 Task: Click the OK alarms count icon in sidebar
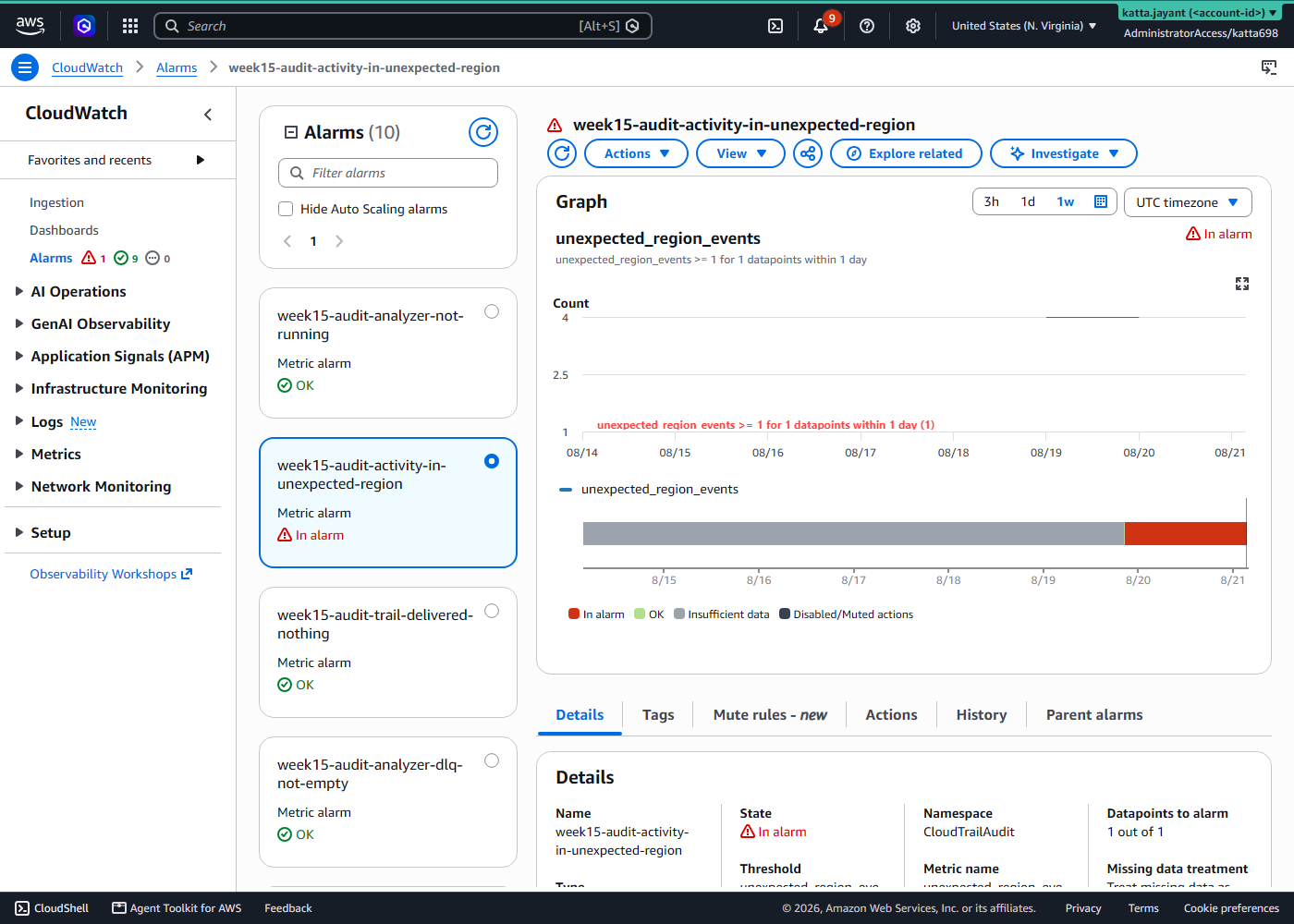point(121,258)
